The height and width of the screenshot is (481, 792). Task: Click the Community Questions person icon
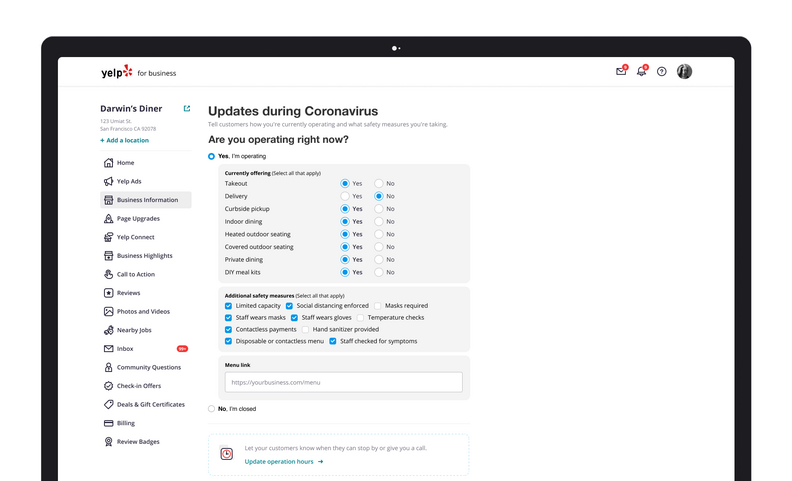pos(108,367)
